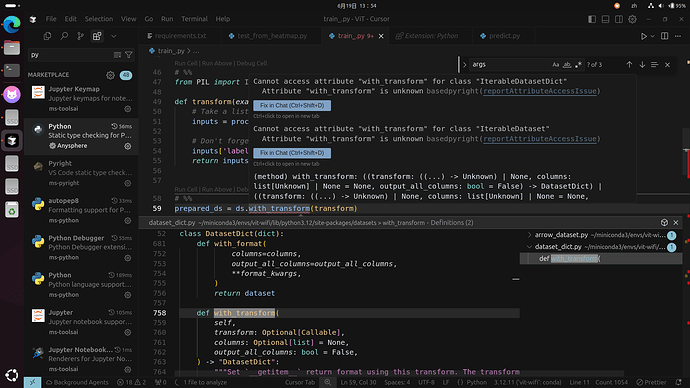Go to previous find match arrow

click(x=629, y=65)
